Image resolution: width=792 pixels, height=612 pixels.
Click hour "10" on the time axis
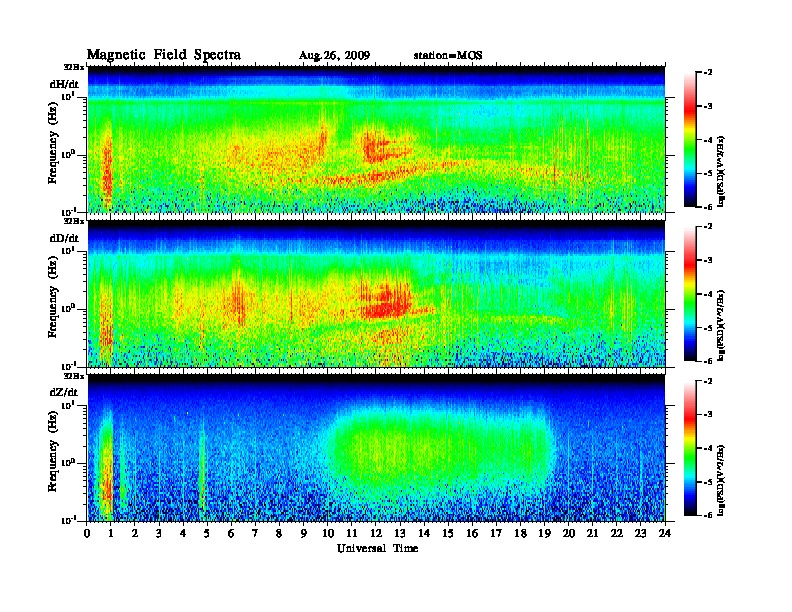tap(328, 534)
